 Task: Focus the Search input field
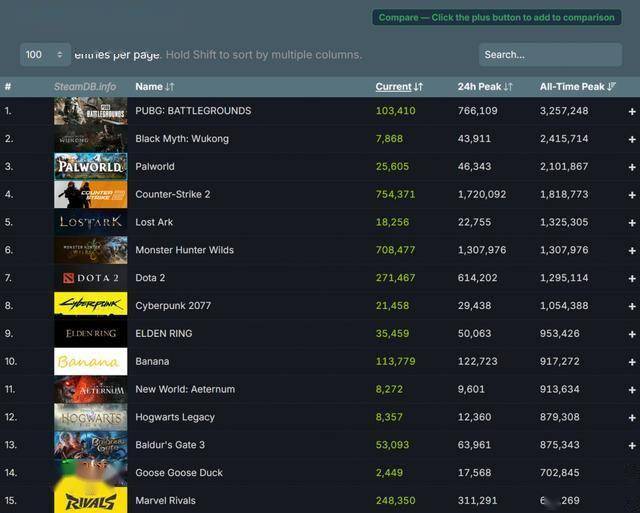pos(550,55)
